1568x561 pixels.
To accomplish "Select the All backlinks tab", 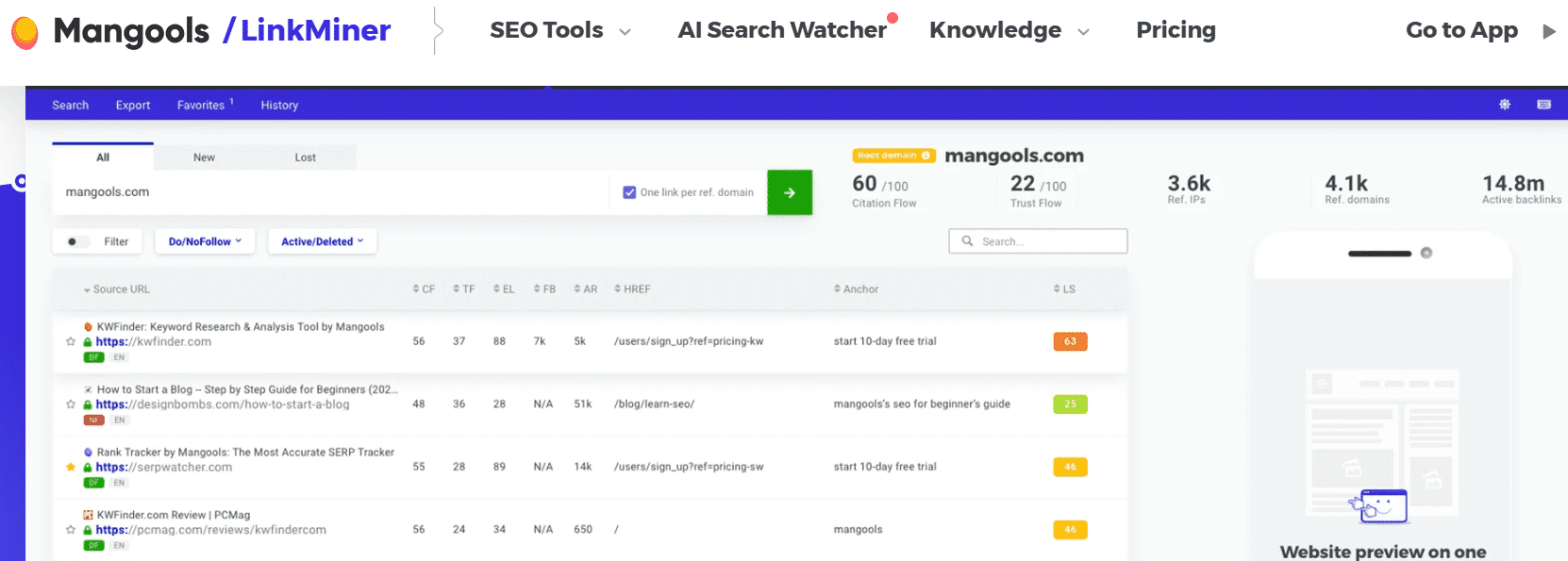I will (x=103, y=157).
